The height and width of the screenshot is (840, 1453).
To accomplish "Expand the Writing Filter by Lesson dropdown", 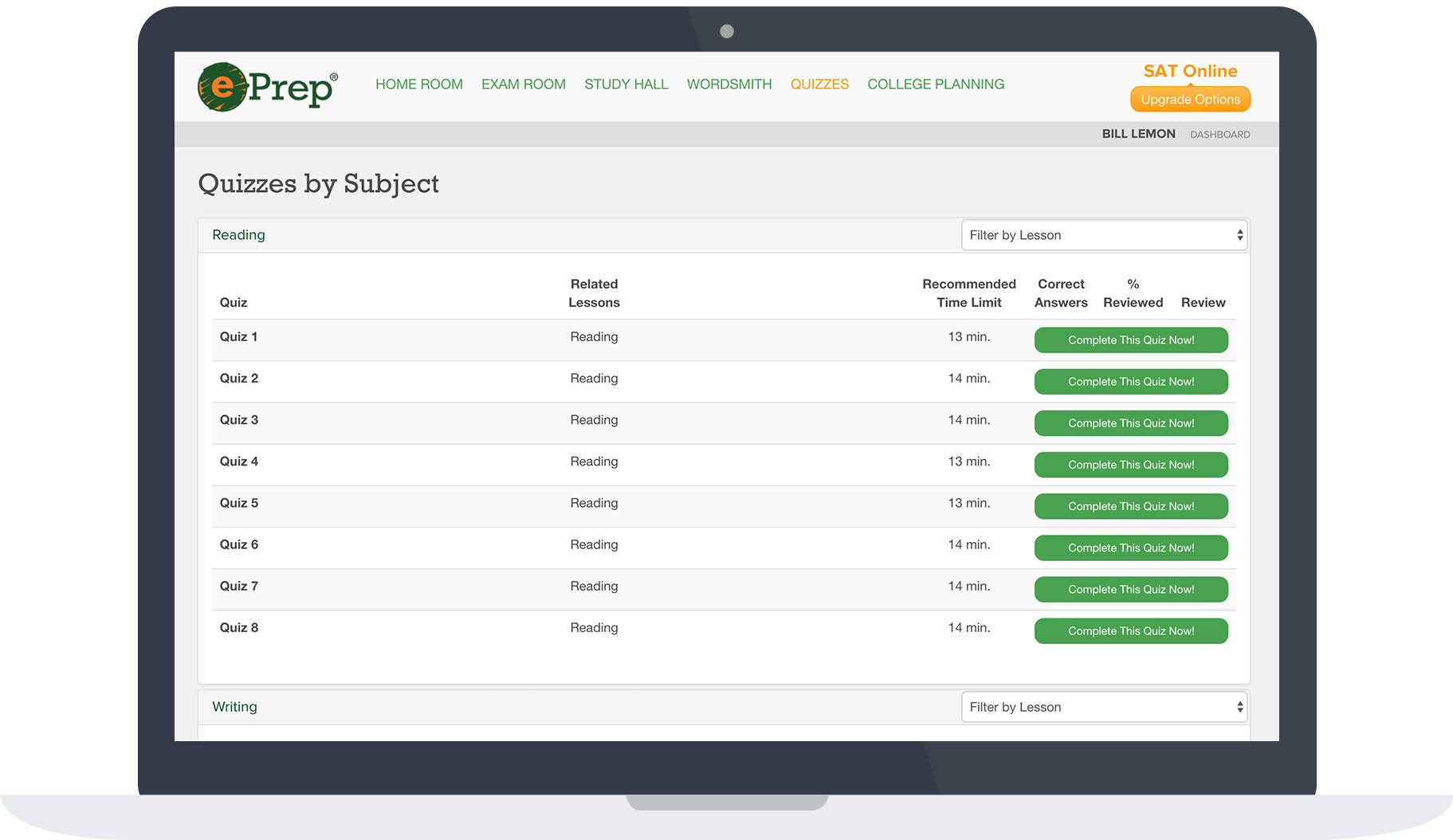I will [x=1104, y=707].
